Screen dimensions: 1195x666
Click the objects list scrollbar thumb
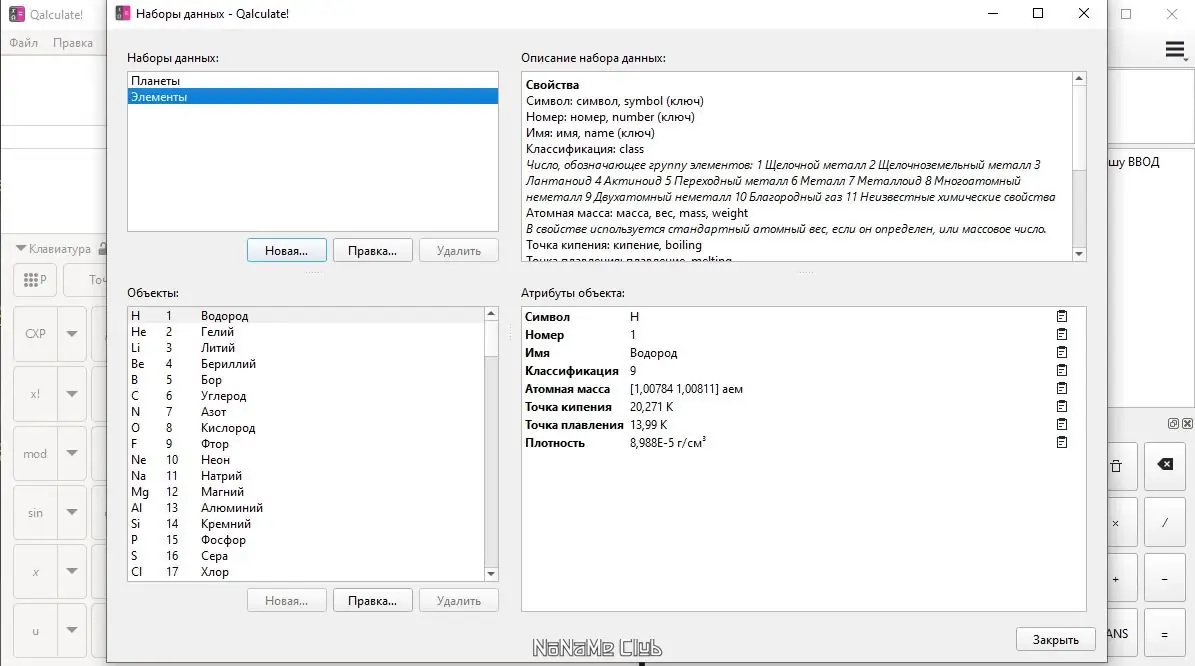[491, 339]
